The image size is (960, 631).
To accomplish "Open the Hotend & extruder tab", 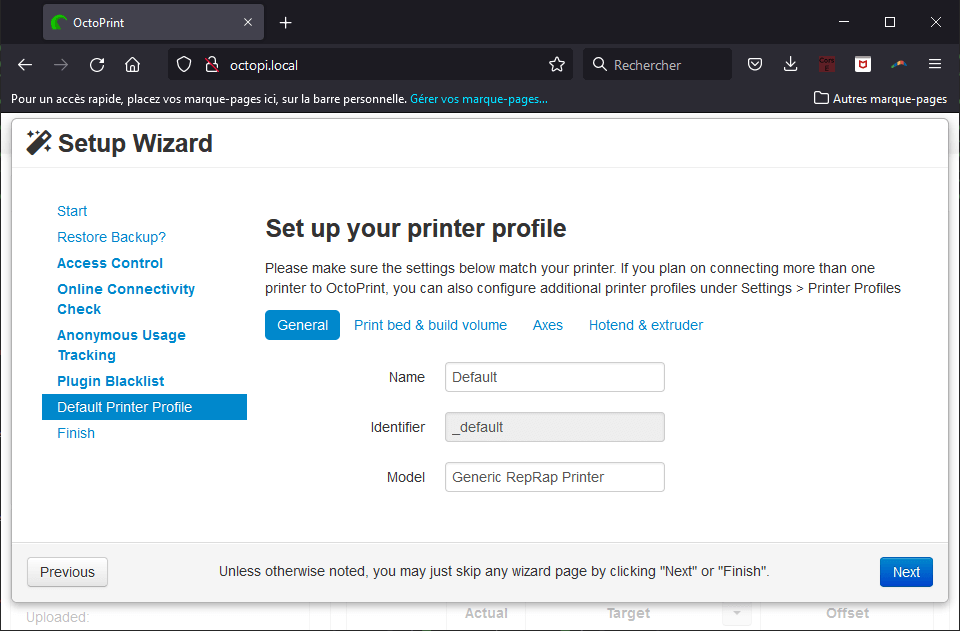I will 646,325.
